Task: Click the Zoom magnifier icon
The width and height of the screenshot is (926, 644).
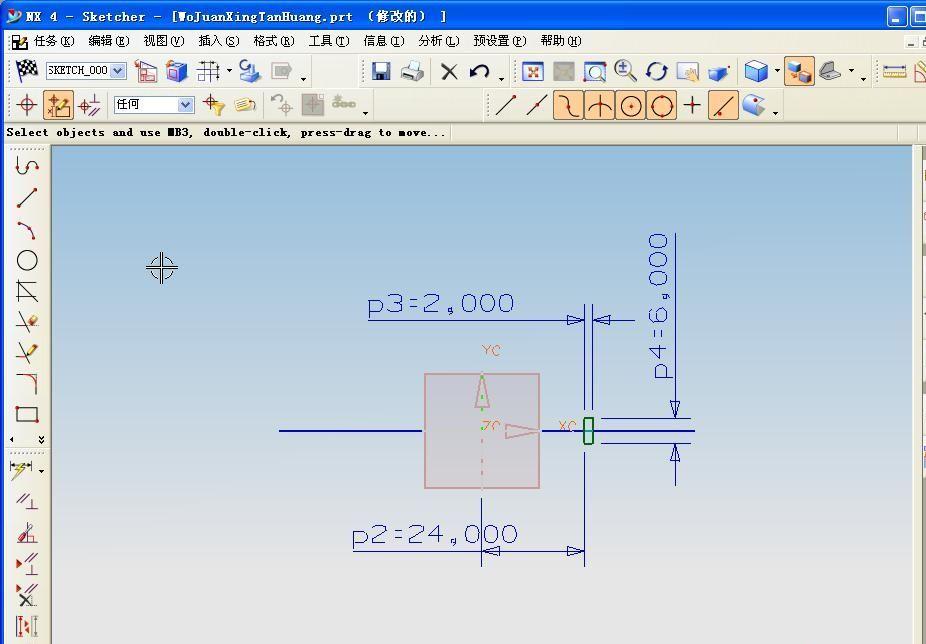Action: click(x=626, y=71)
